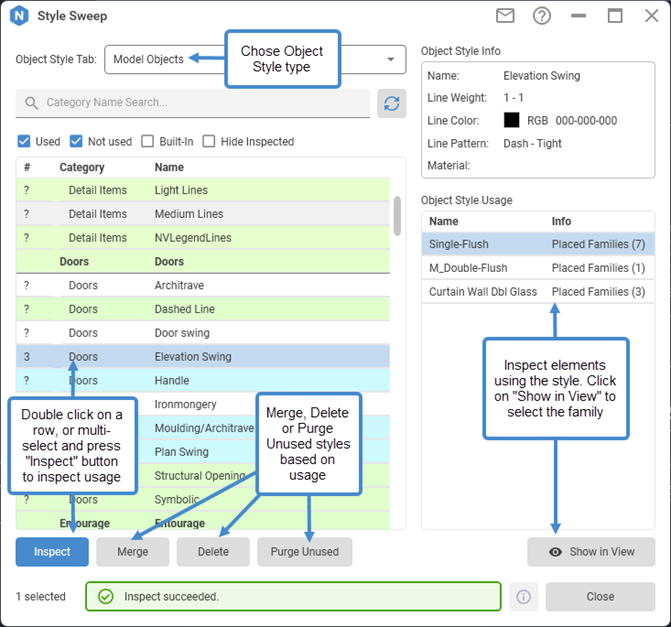Screen dimensions: 671x627
Task: Click the Style Sweep app logo
Action: point(19,16)
